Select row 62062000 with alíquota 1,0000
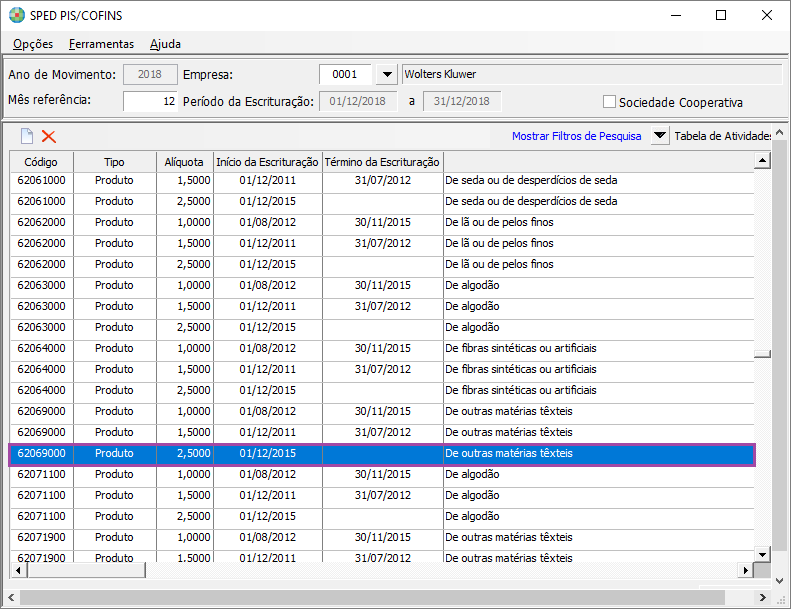The height and width of the screenshot is (609, 791). [x=382, y=223]
